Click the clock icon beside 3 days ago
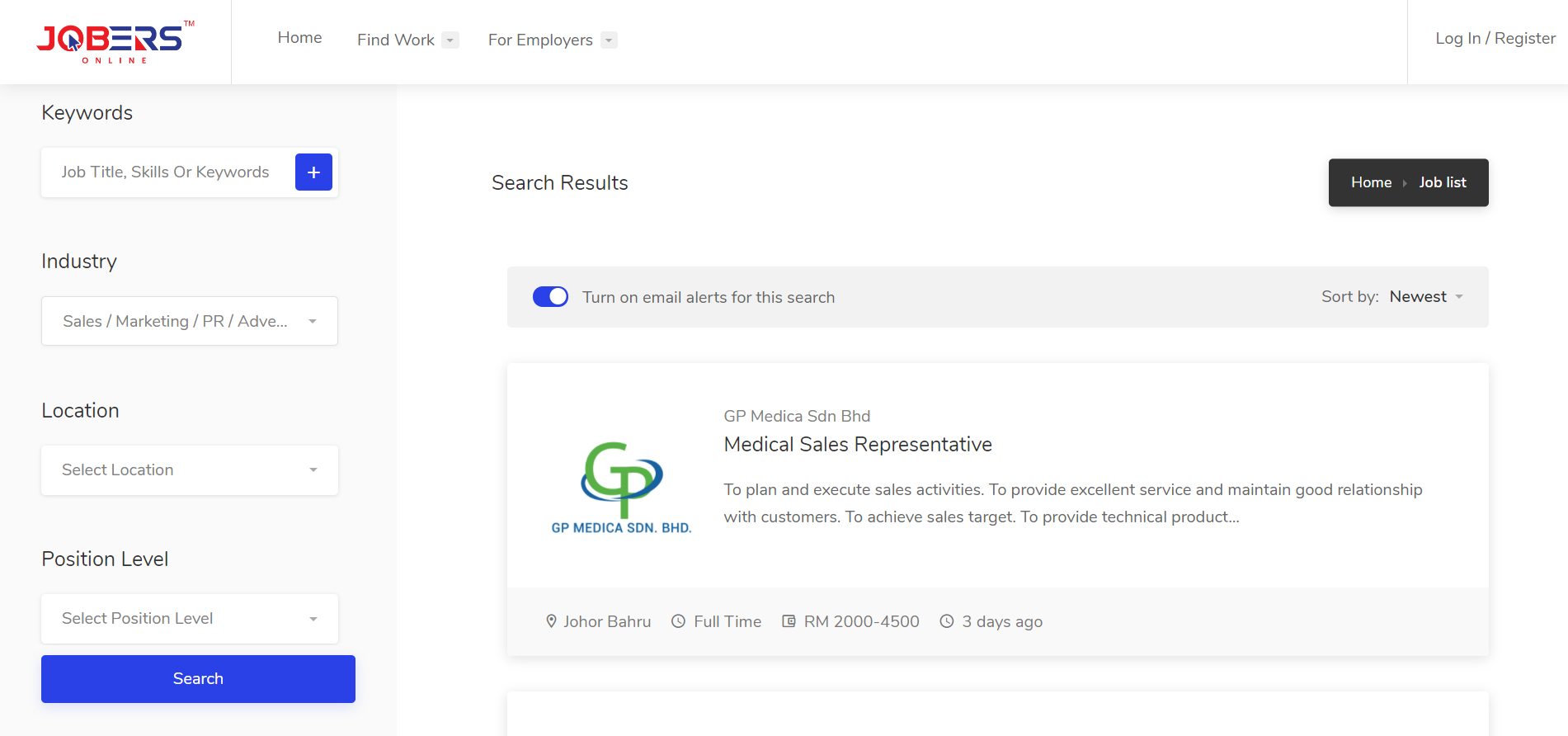The image size is (1568, 736). coord(947,621)
